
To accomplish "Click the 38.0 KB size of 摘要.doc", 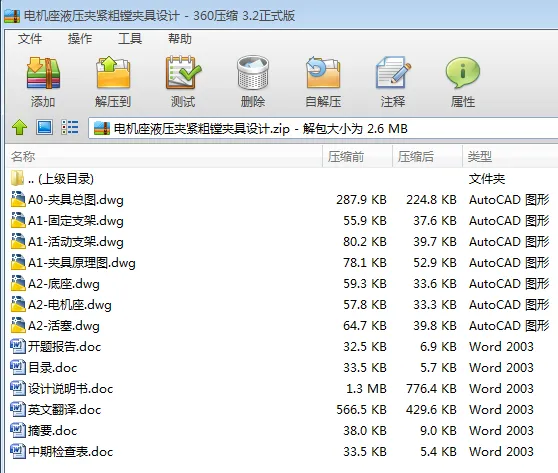I will click(x=365, y=431).
